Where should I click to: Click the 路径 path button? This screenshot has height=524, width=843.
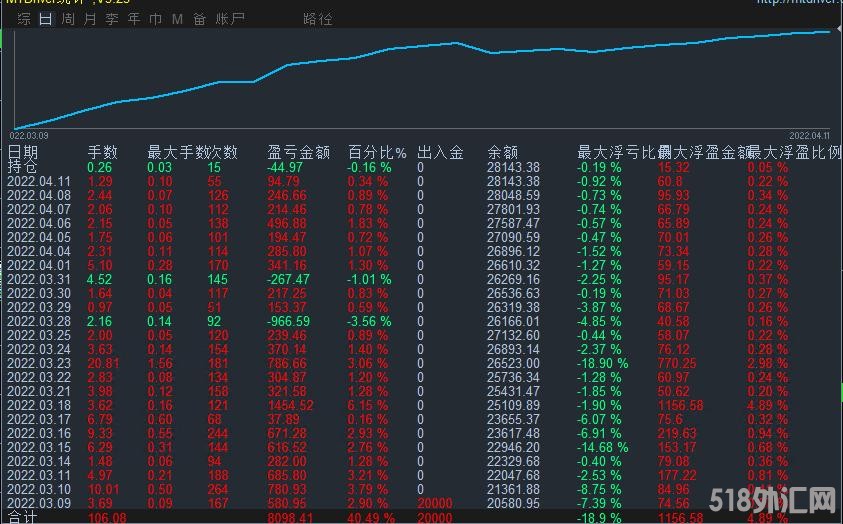coord(318,19)
